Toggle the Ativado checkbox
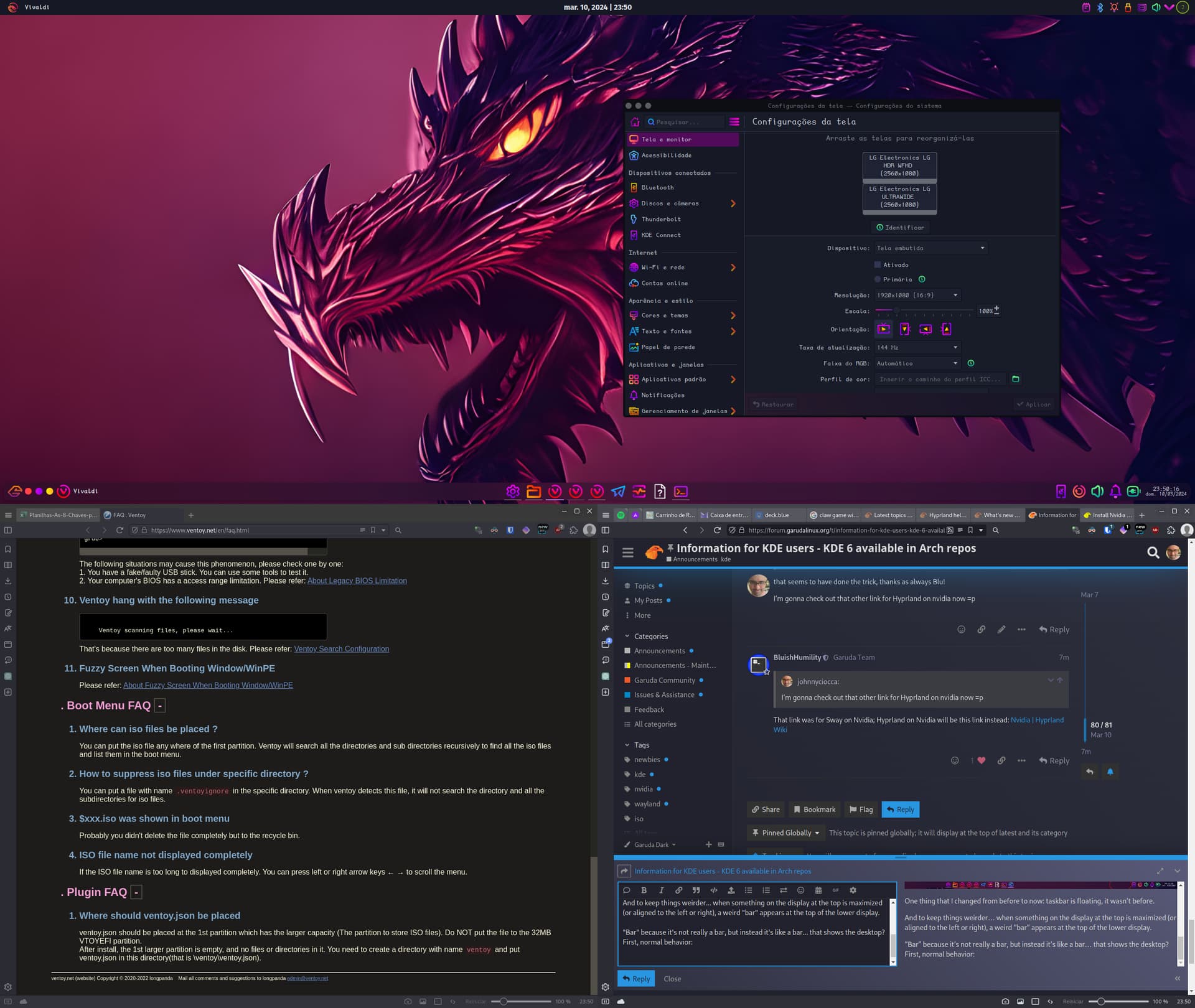Image resolution: width=1195 pixels, height=1008 pixels. tap(878, 265)
